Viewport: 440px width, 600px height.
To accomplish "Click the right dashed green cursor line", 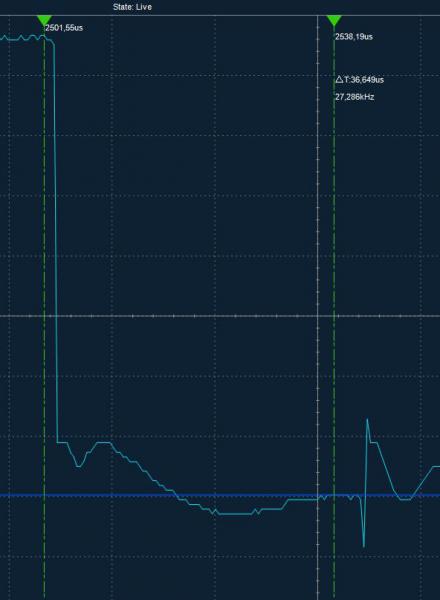I will (x=334, y=306).
